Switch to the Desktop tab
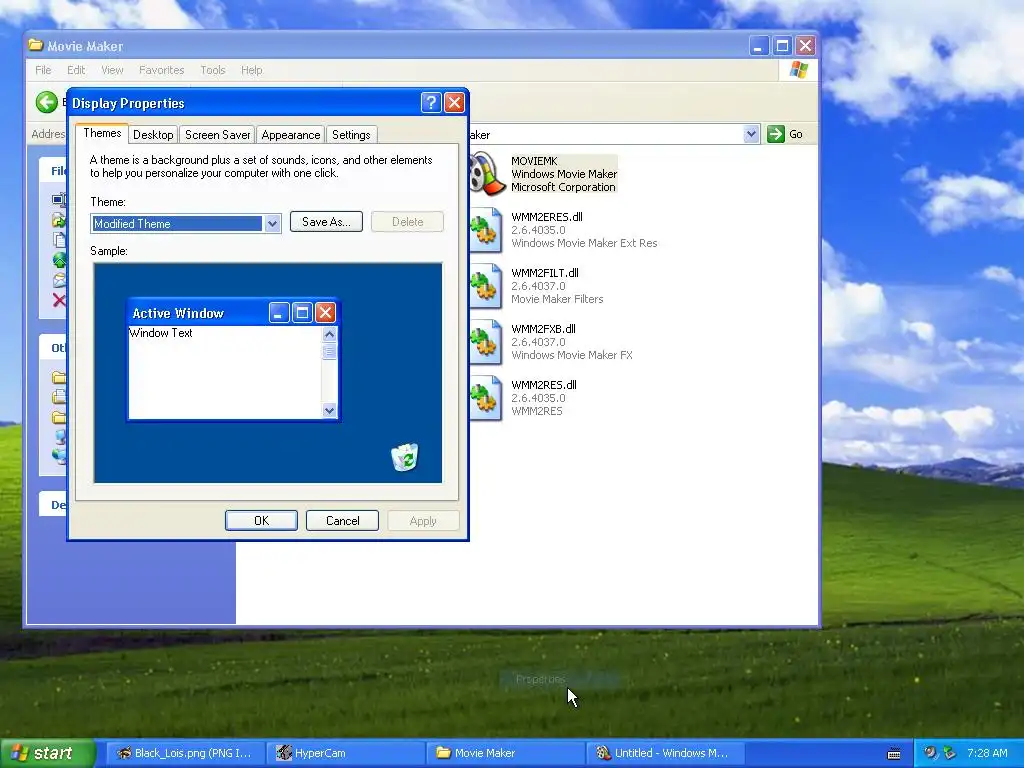Viewport: 1024px width, 768px height. [x=153, y=135]
